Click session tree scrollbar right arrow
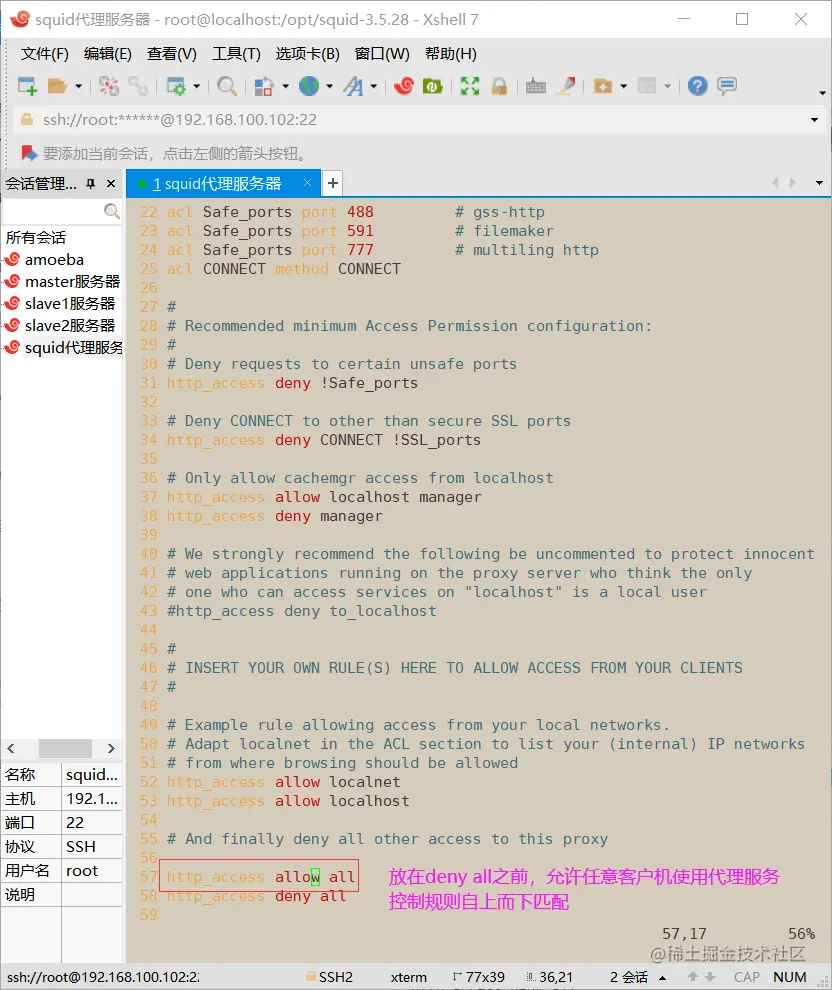Image resolution: width=832 pixels, height=990 pixels. [111, 748]
